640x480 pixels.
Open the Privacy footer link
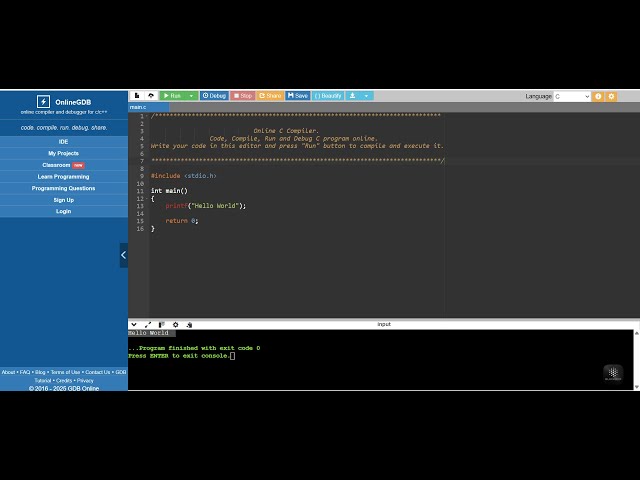(85, 380)
